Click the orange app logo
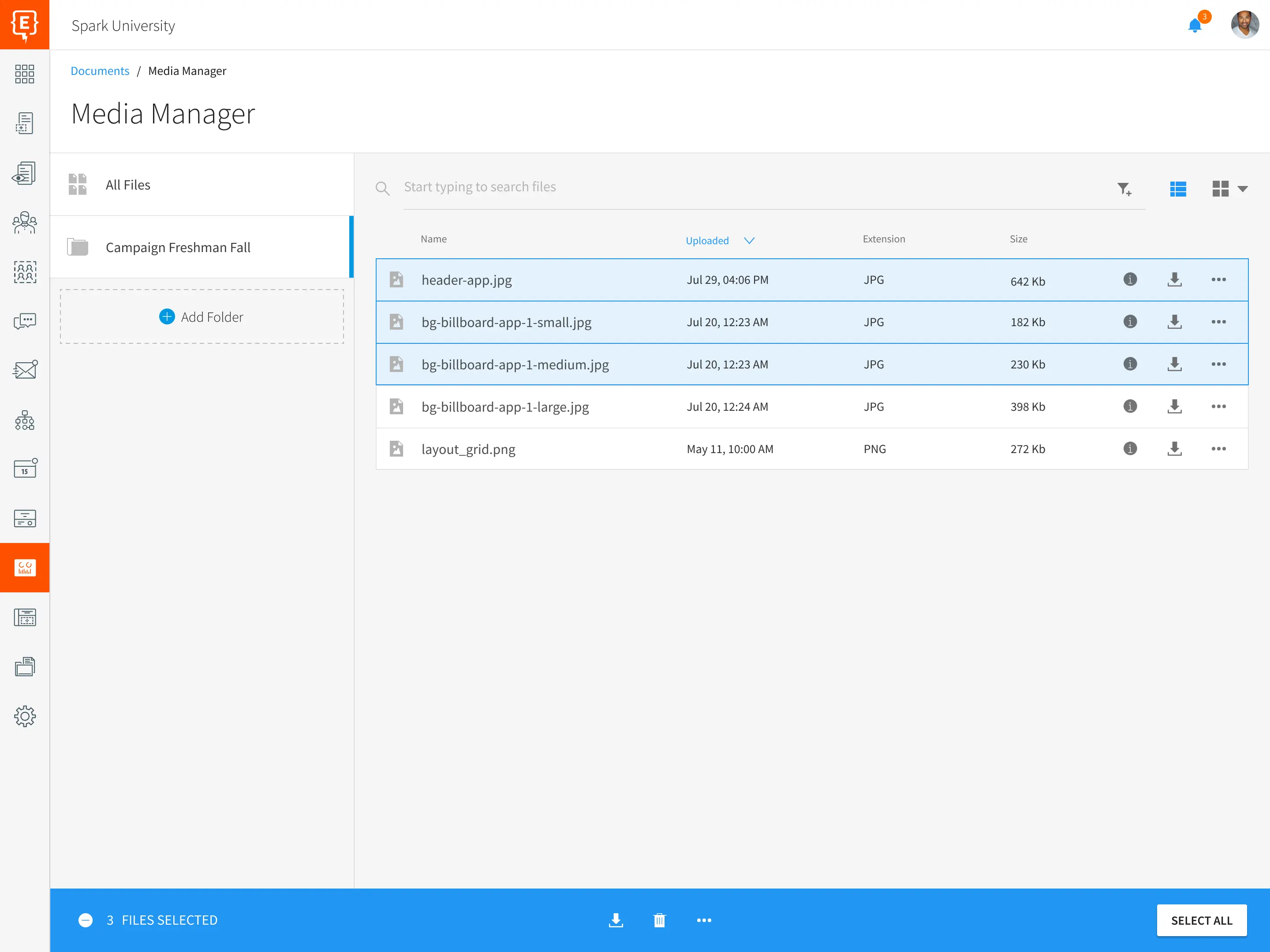Screen dimensions: 1270x952 pyautogui.click(x=25, y=25)
